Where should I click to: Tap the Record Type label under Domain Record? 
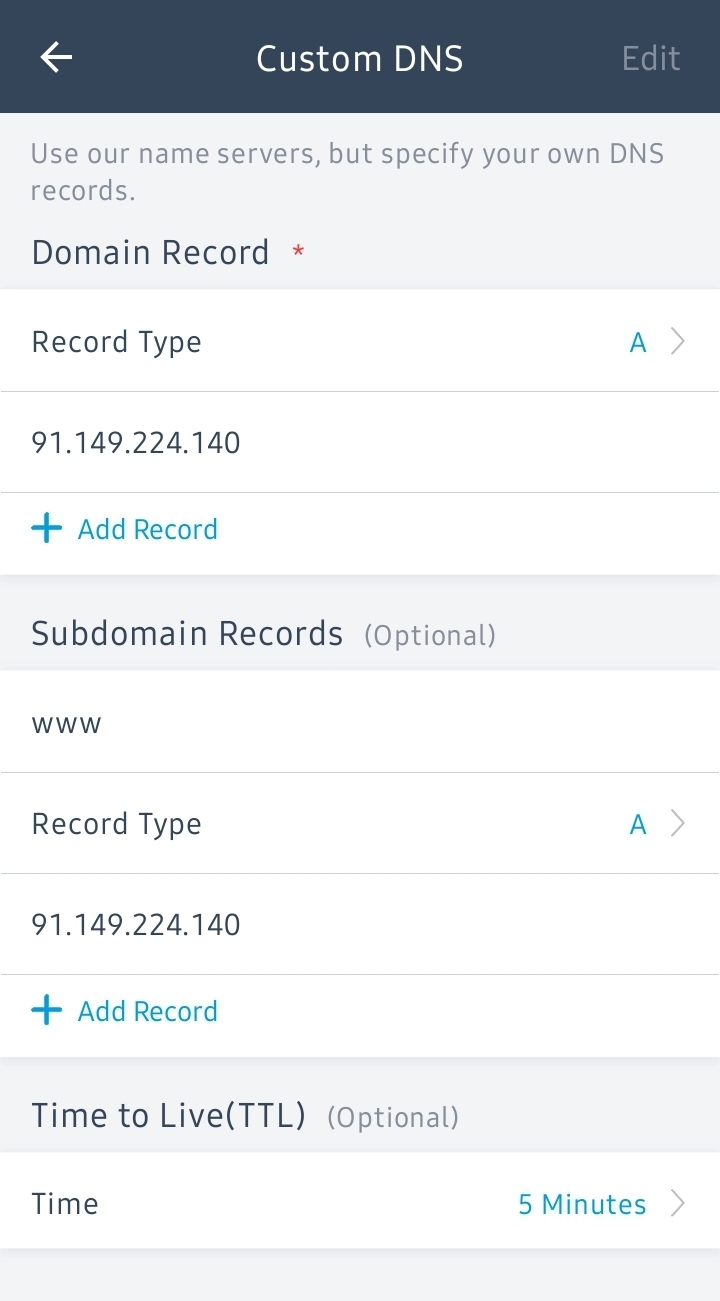pos(117,342)
